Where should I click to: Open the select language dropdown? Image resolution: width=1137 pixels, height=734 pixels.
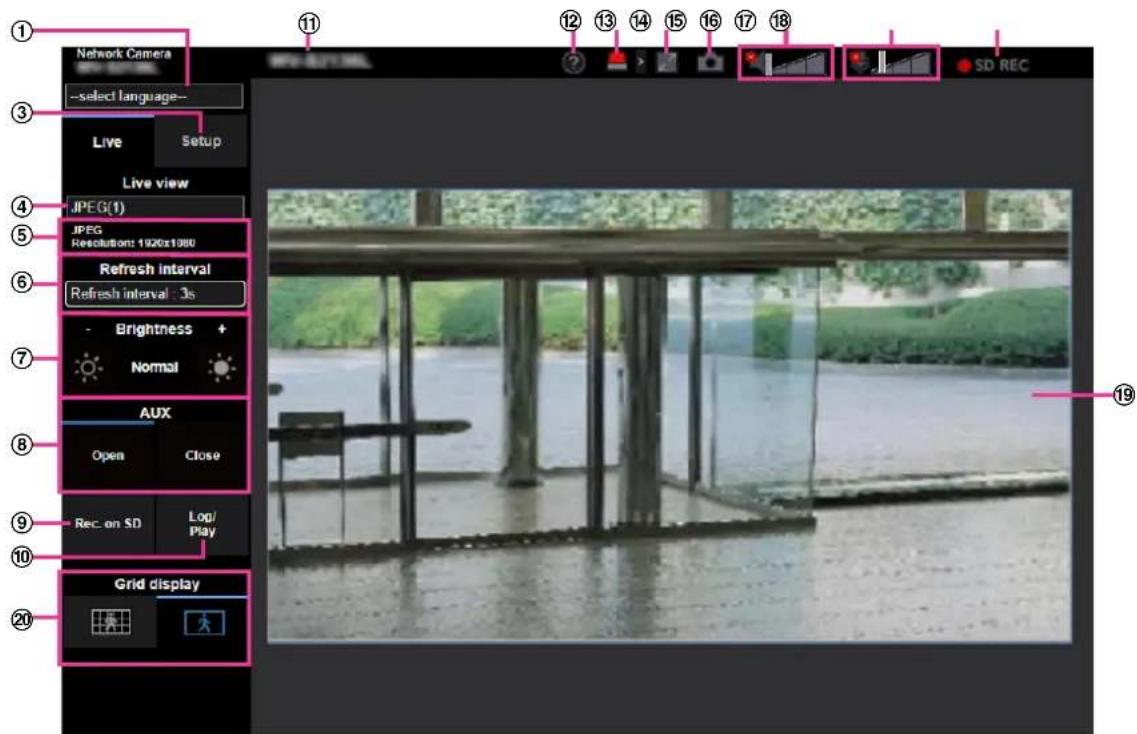154,96
